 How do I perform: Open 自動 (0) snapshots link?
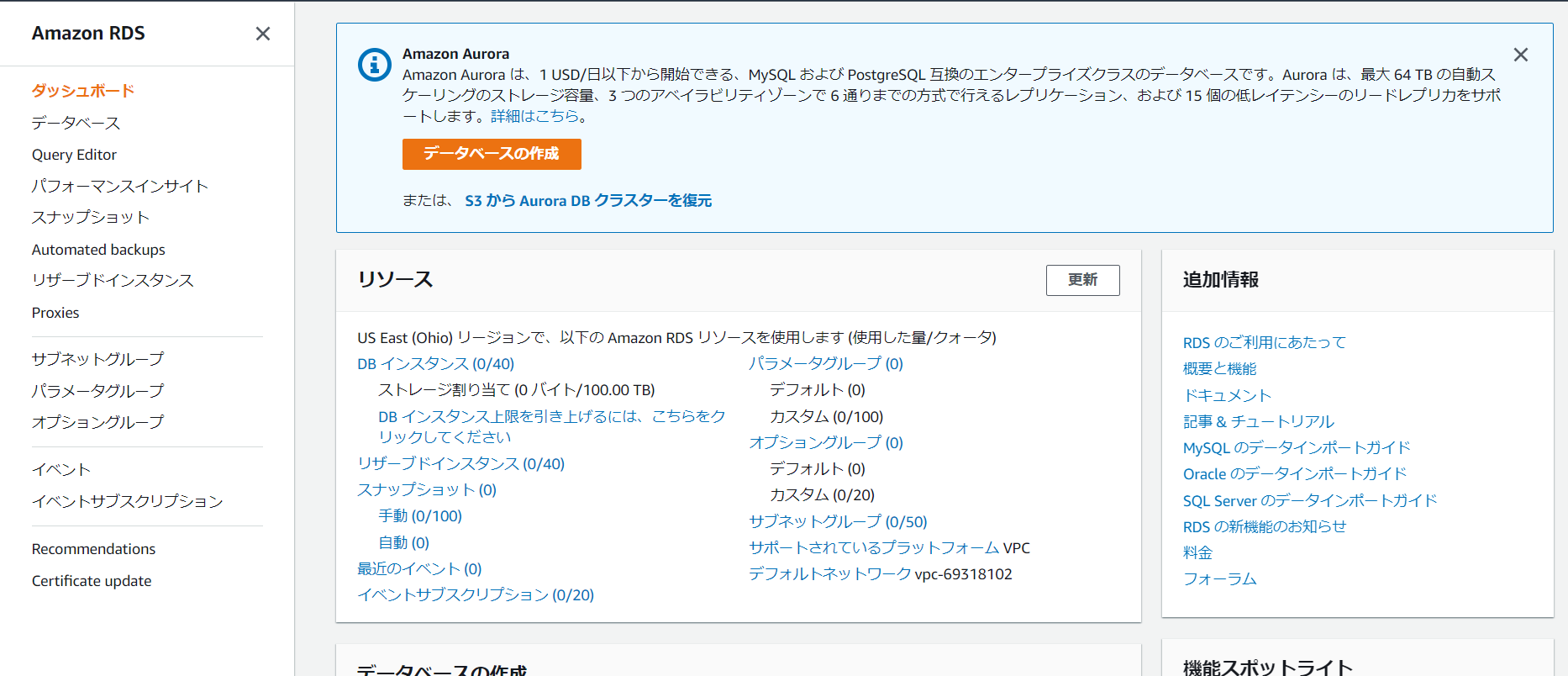point(403,543)
